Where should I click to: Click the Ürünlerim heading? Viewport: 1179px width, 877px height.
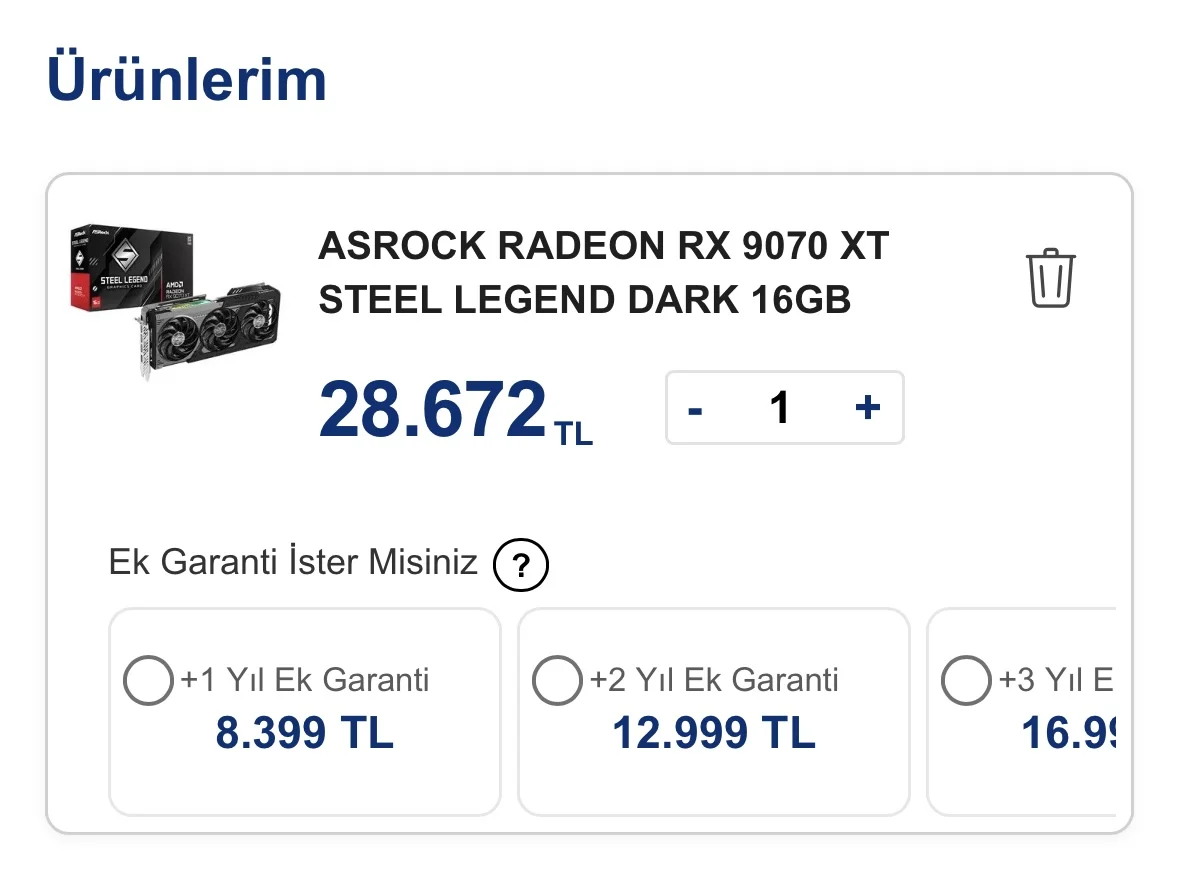[187, 80]
